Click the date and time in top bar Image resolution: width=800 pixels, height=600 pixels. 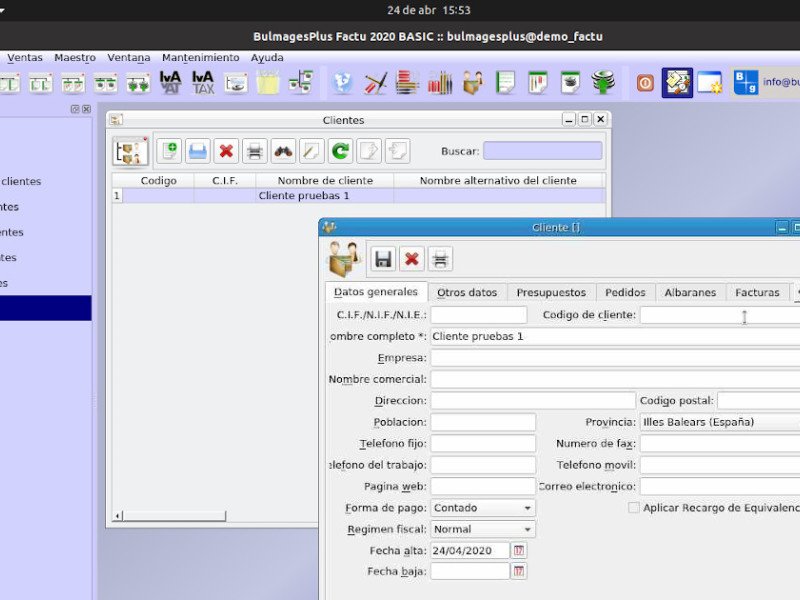click(x=429, y=10)
